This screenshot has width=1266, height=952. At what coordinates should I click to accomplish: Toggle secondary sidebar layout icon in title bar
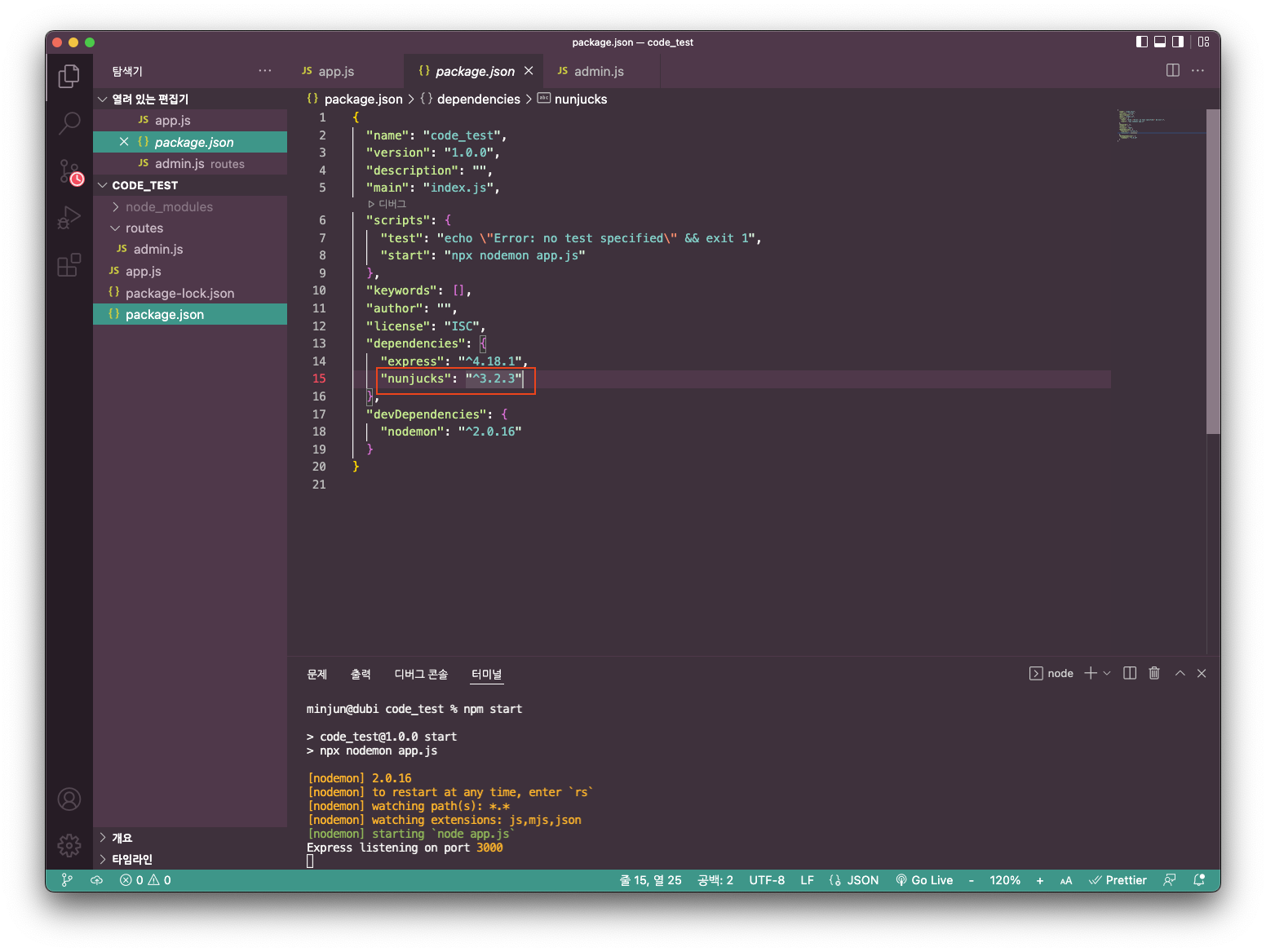(x=1178, y=42)
